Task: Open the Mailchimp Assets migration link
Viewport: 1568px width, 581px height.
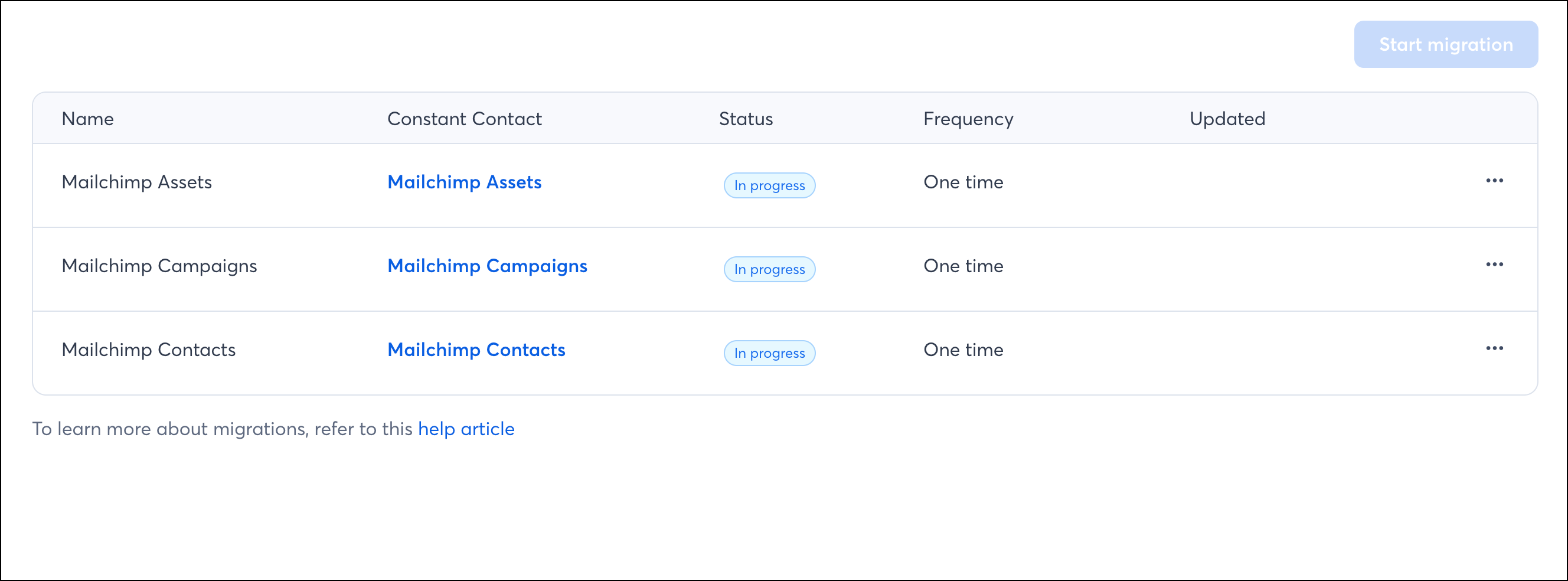Action: 465,182
